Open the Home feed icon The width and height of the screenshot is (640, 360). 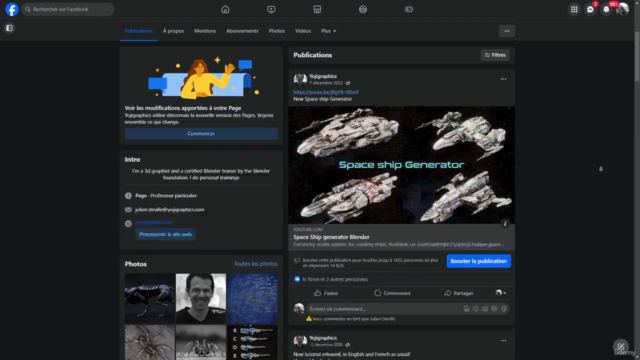point(225,9)
